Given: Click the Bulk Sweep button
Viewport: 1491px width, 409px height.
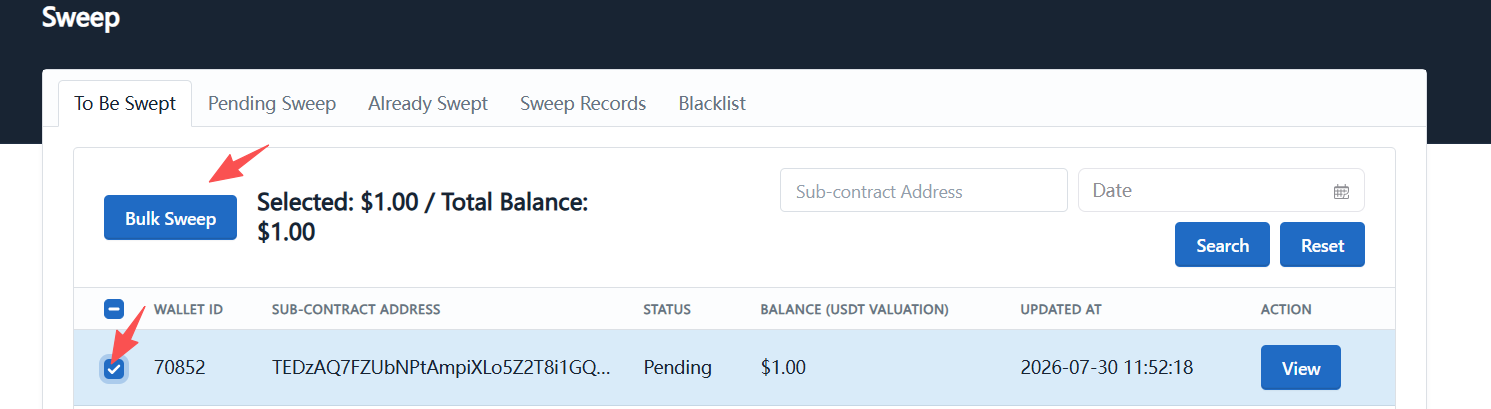Looking at the screenshot, I should point(170,218).
